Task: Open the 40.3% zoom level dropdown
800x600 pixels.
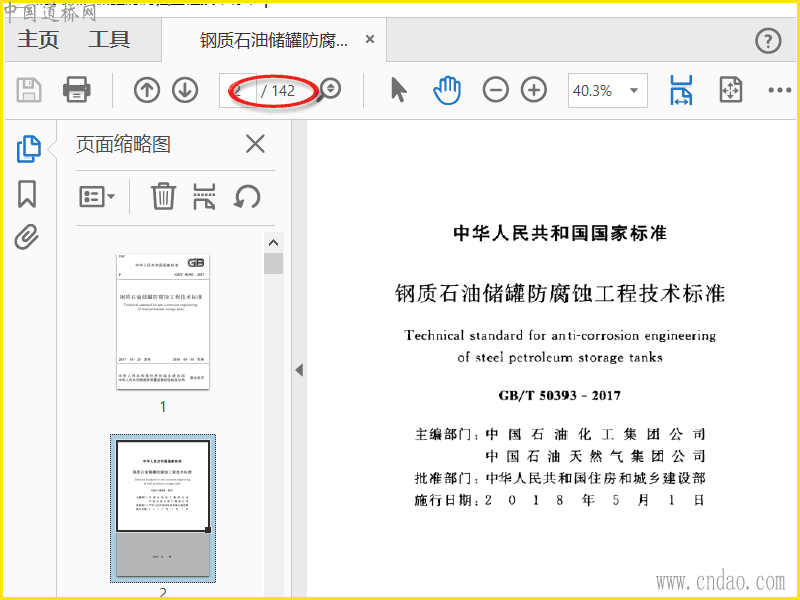Action: point(608,91)
